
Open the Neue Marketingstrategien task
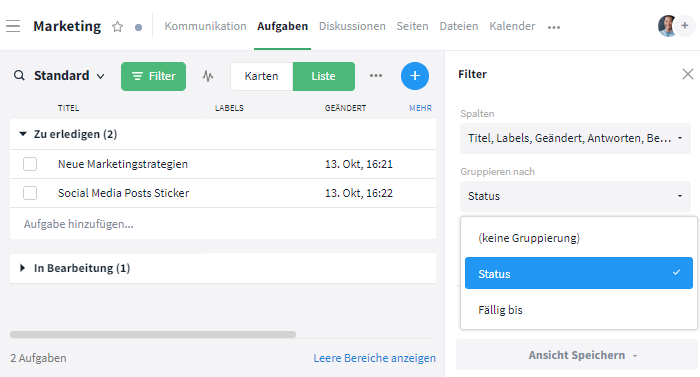[x=123, y=164]
